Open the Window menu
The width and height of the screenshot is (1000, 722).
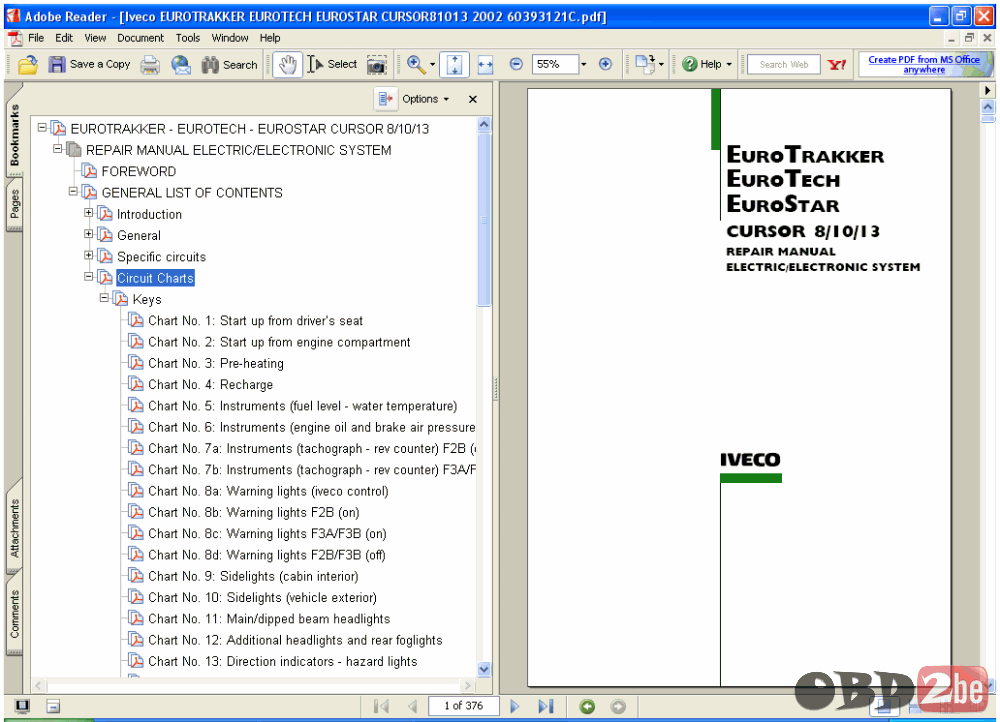pos(230,38)
